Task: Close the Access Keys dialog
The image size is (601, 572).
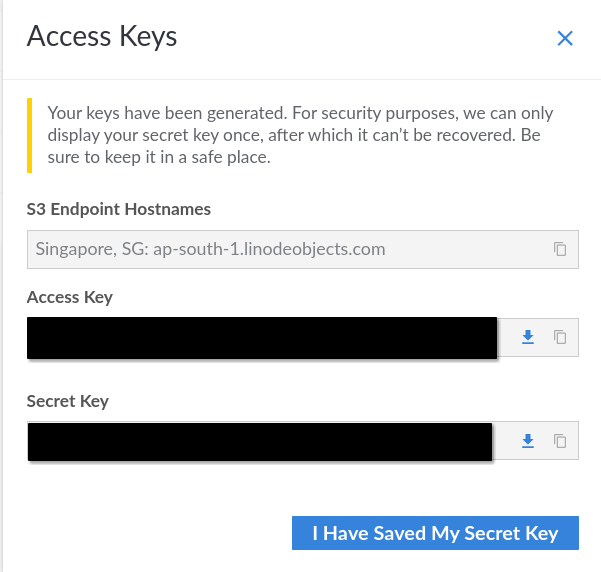Action: click(x=565, y=39)
